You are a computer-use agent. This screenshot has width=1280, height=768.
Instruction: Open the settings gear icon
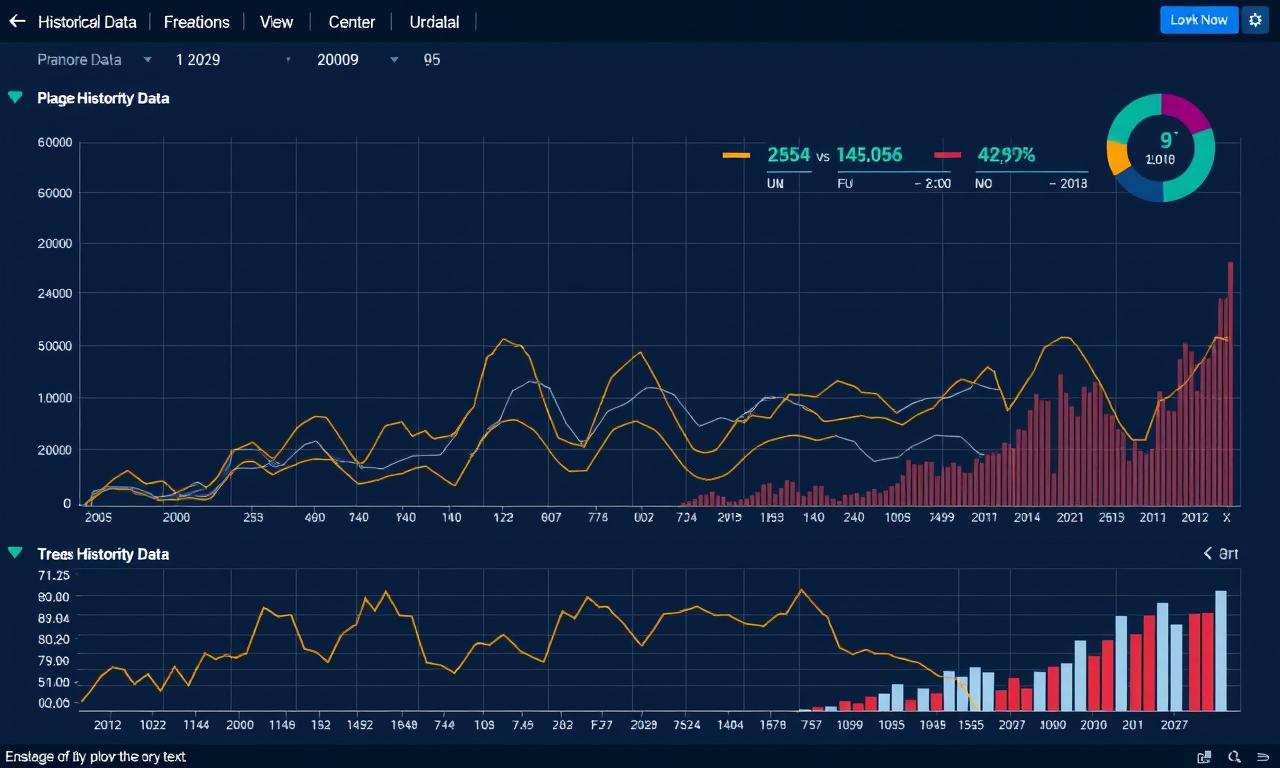pyautogui.click(x=1255, y=20)
